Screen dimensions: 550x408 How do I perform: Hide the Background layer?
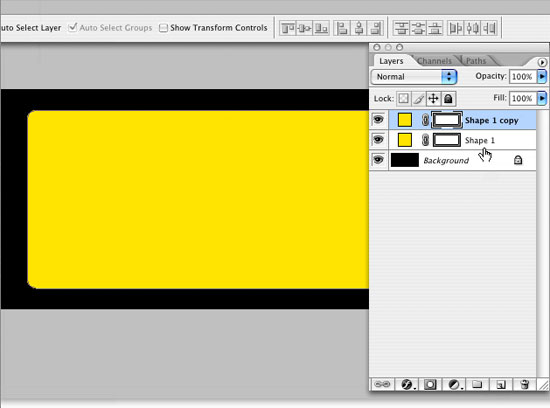tap(378, 160)
